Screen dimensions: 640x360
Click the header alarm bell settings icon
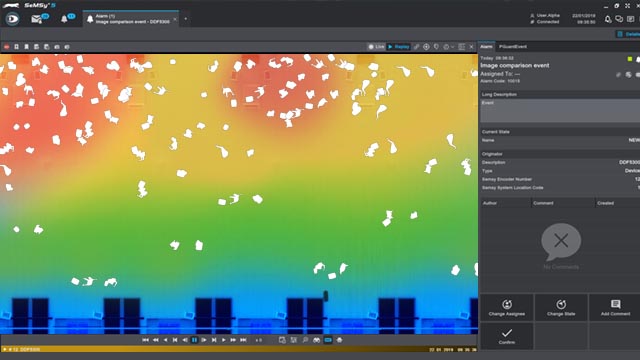pos(608,19)
